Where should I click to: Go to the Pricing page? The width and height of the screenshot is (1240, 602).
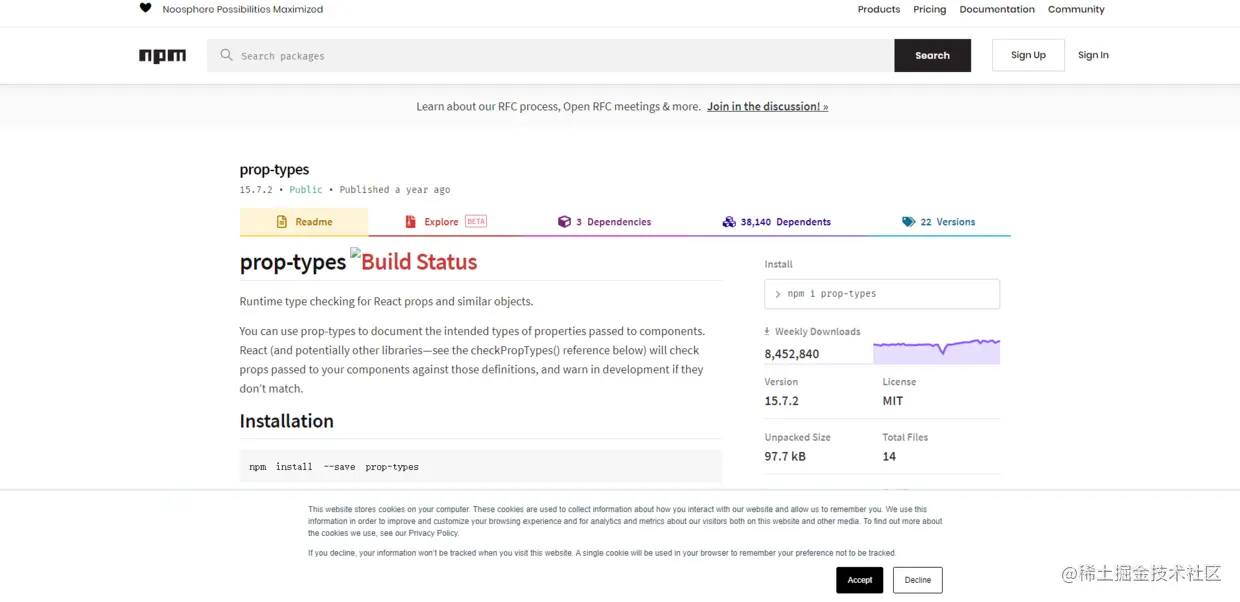930,9
